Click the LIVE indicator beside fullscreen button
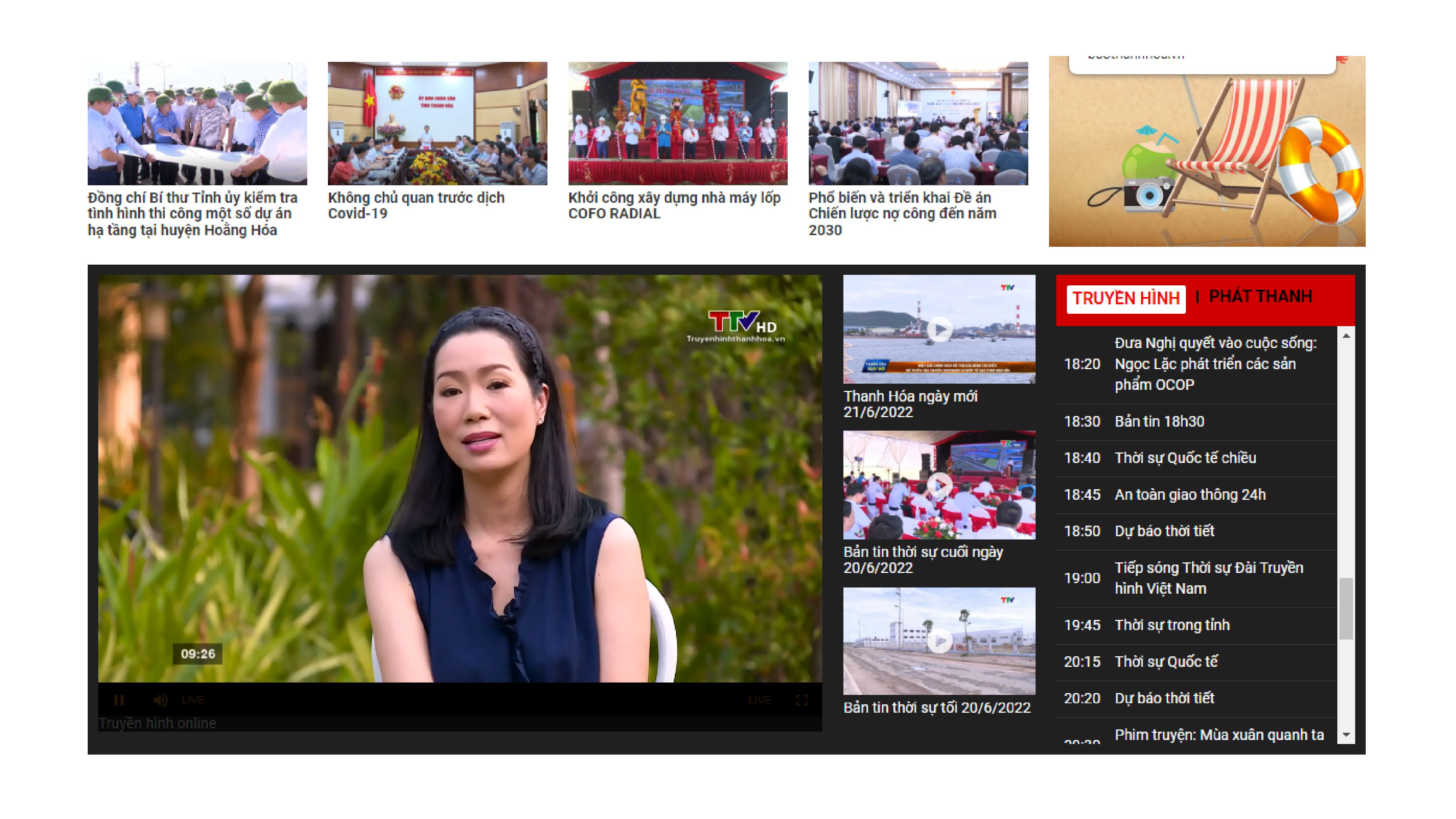Screen dimensions: 1456x819 point(759,700)
